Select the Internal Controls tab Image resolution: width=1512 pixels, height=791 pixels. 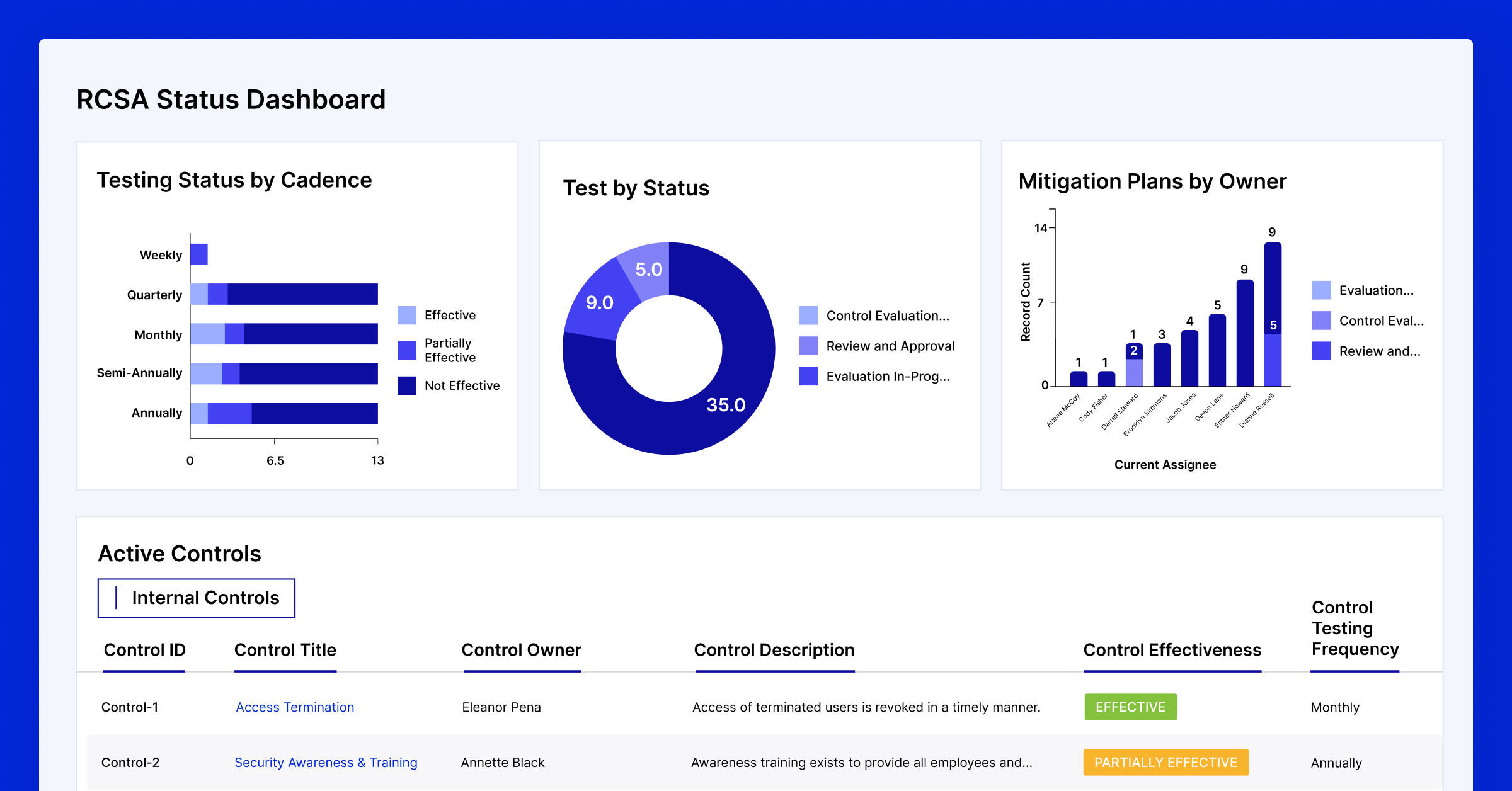pyautogui.click(x=195, y=597)
